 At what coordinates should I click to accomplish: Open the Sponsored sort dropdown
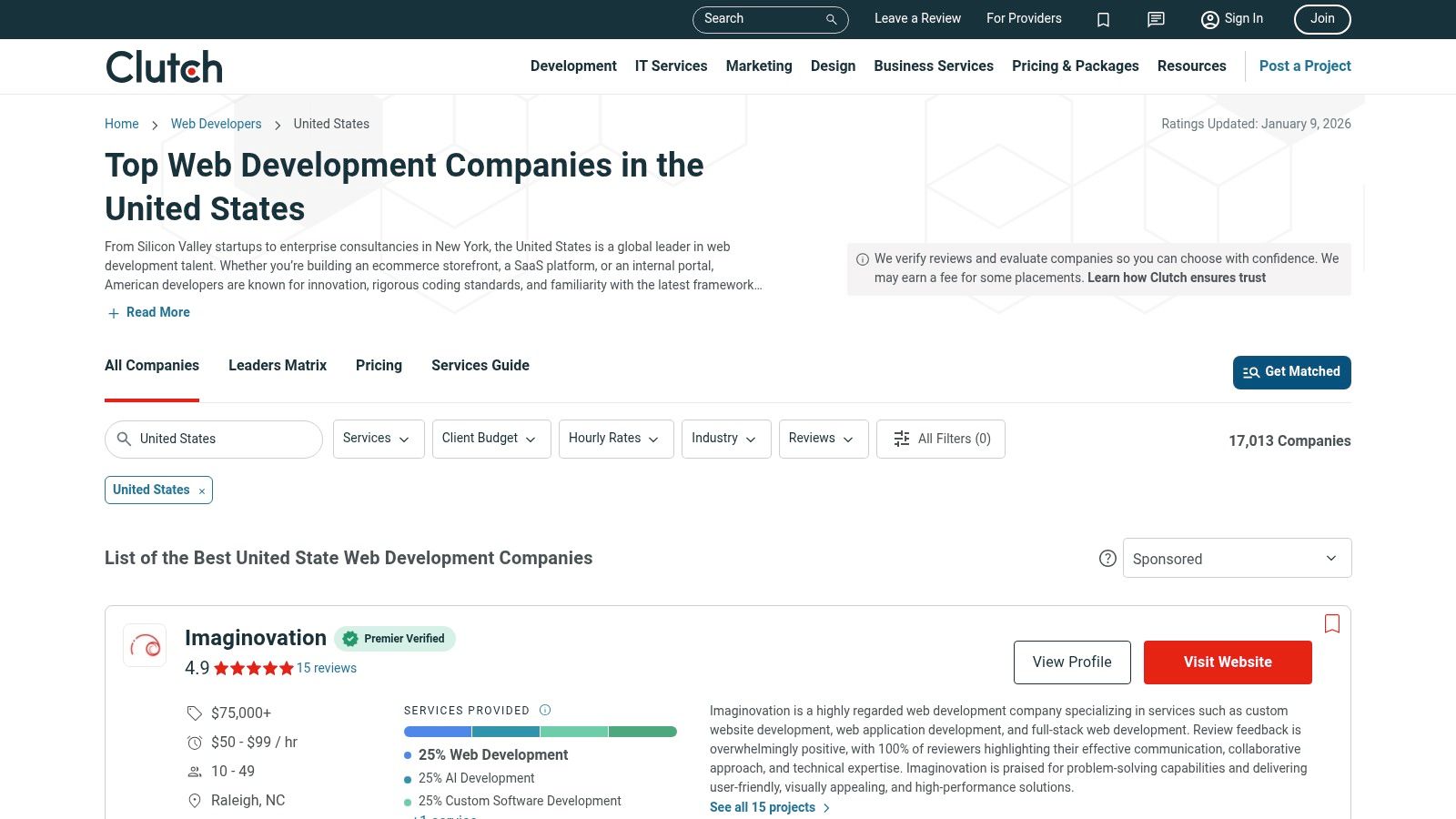pyautogui.click(x=1237, y=558)
